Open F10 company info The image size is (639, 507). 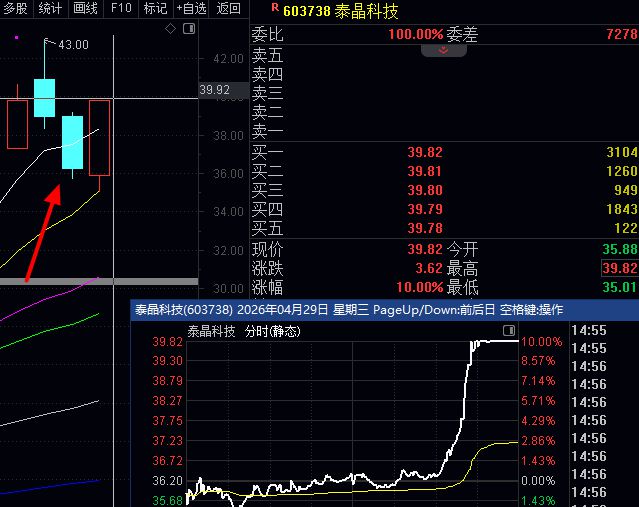coord(121,8)
